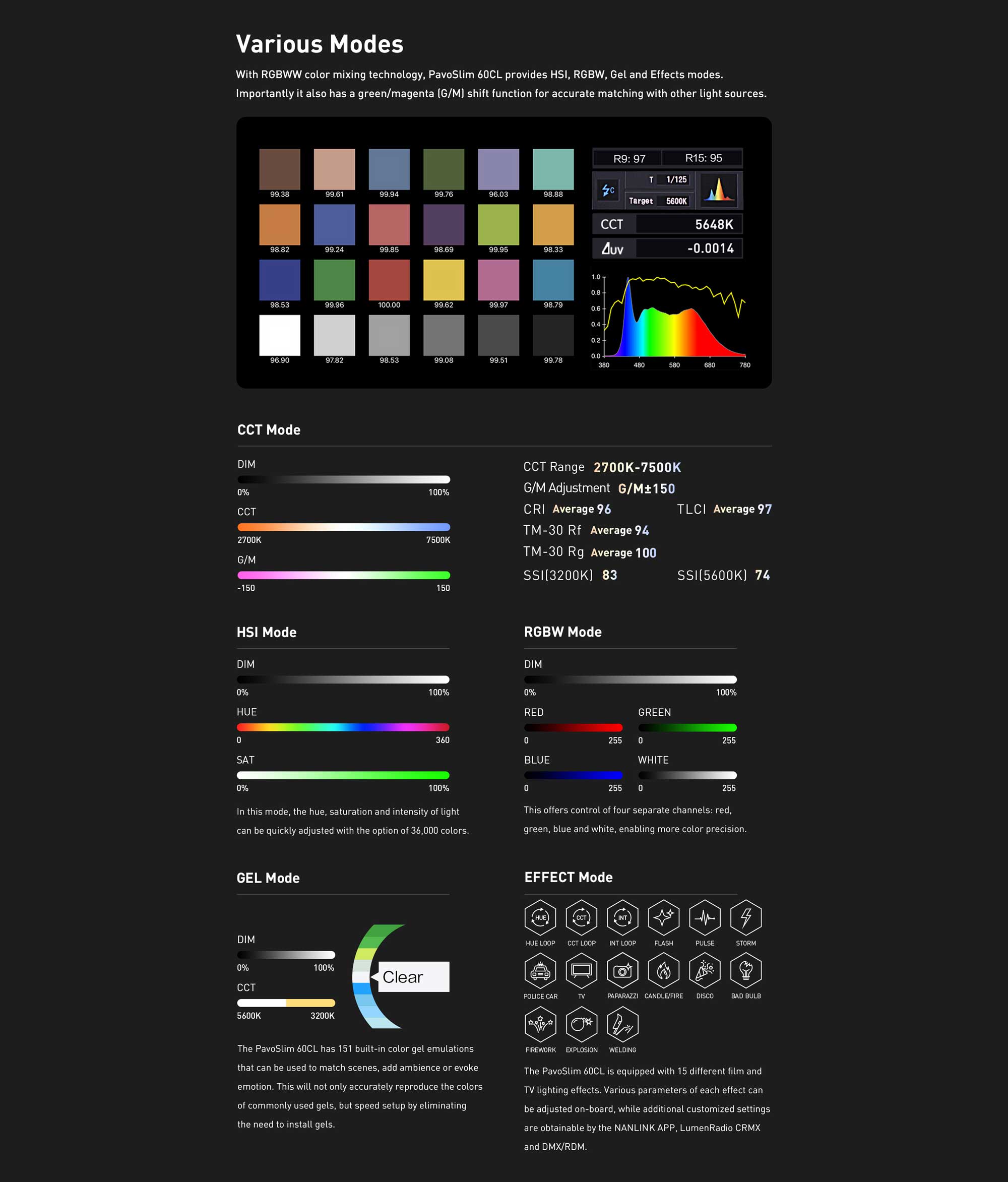This screenshot has height=1182, width=1008.
Task: Choose the WELDING effect icon
Action: (622, 1024)
